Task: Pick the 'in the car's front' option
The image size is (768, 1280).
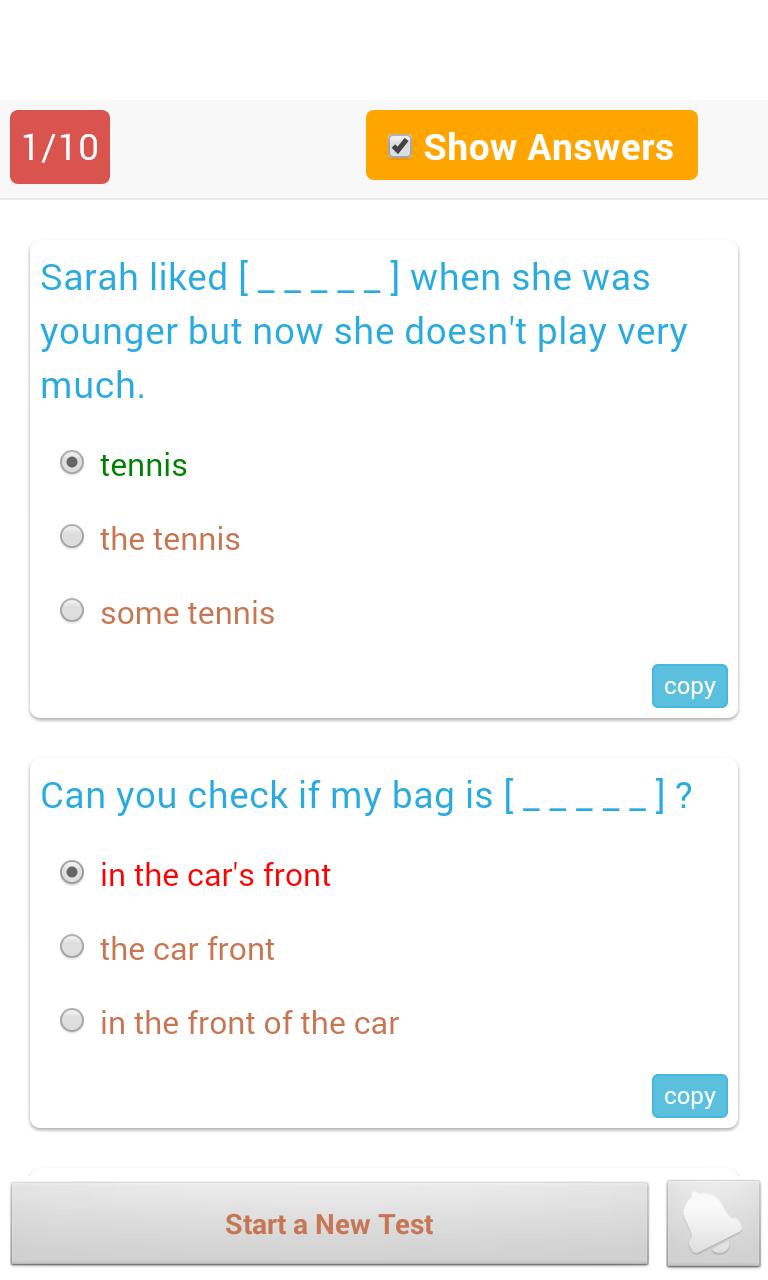Action: 71,872
